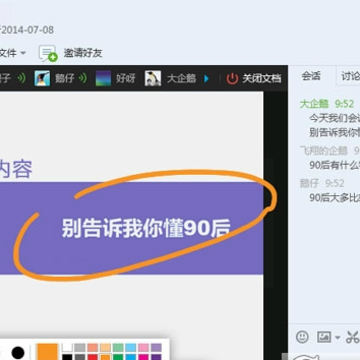Pick the light gray color swatch
Viewport: 360px width, 360px height.
(x=80, y=347)
